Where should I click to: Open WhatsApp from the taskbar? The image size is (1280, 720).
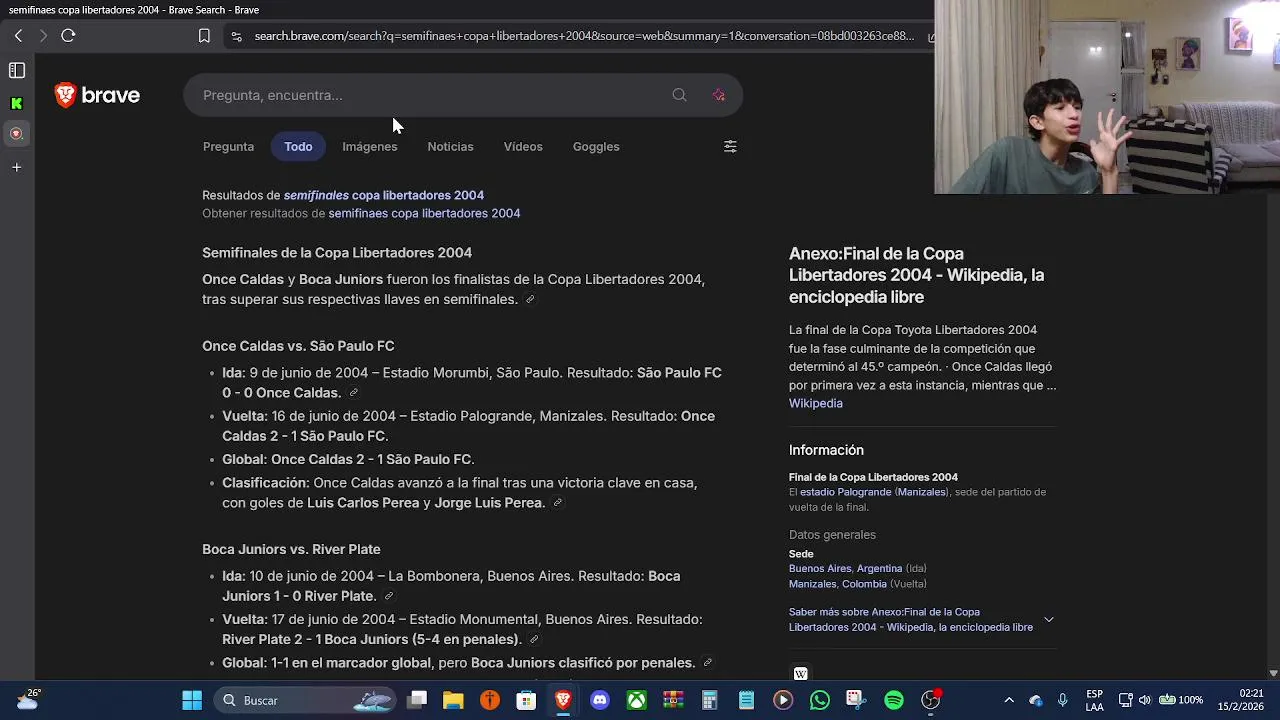[820, 700]
